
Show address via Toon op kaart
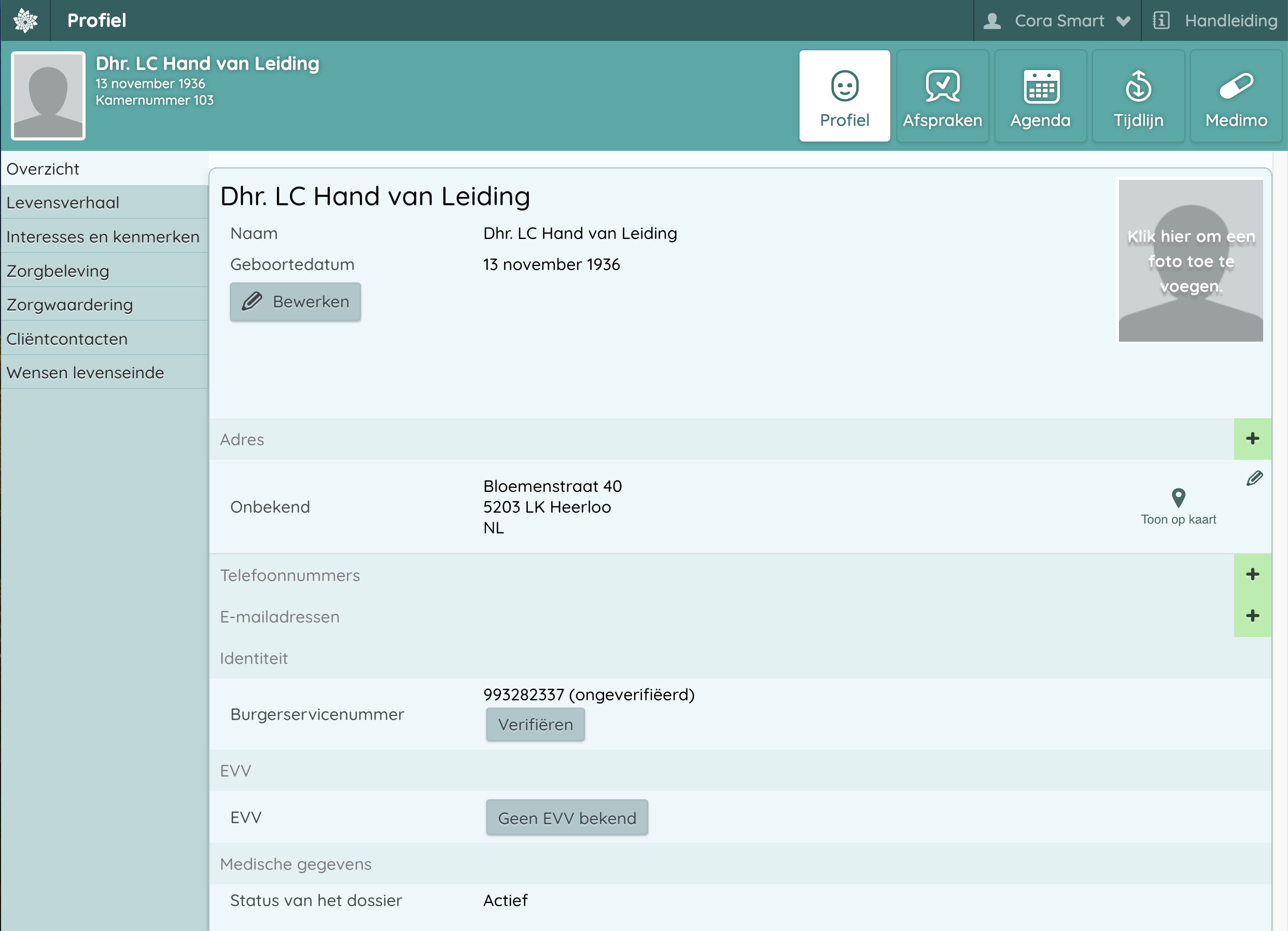[1178, 507]
